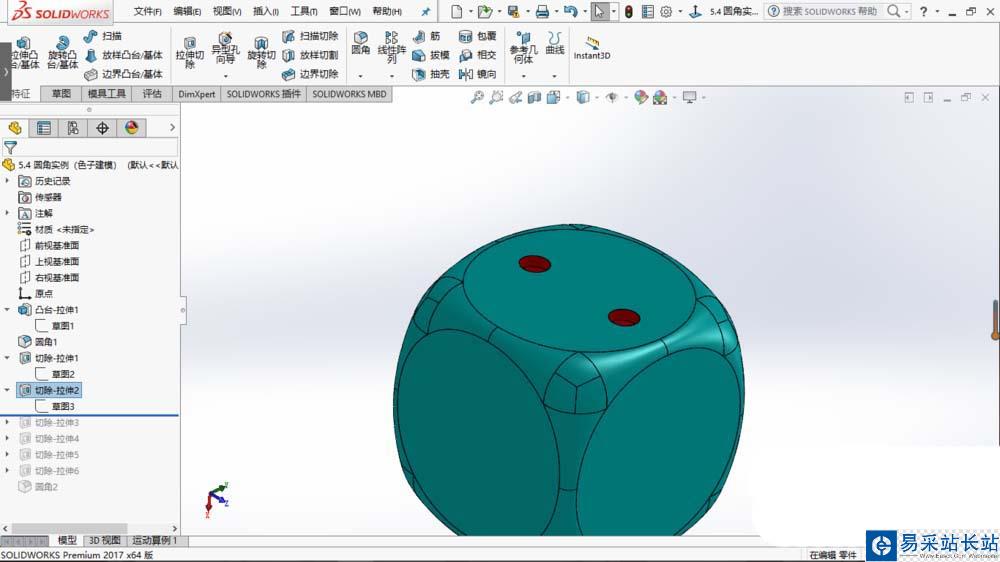Click the feature tree filter icon
The width and height of the screenshot is (1000, 562).
click(x=10, y=148)
